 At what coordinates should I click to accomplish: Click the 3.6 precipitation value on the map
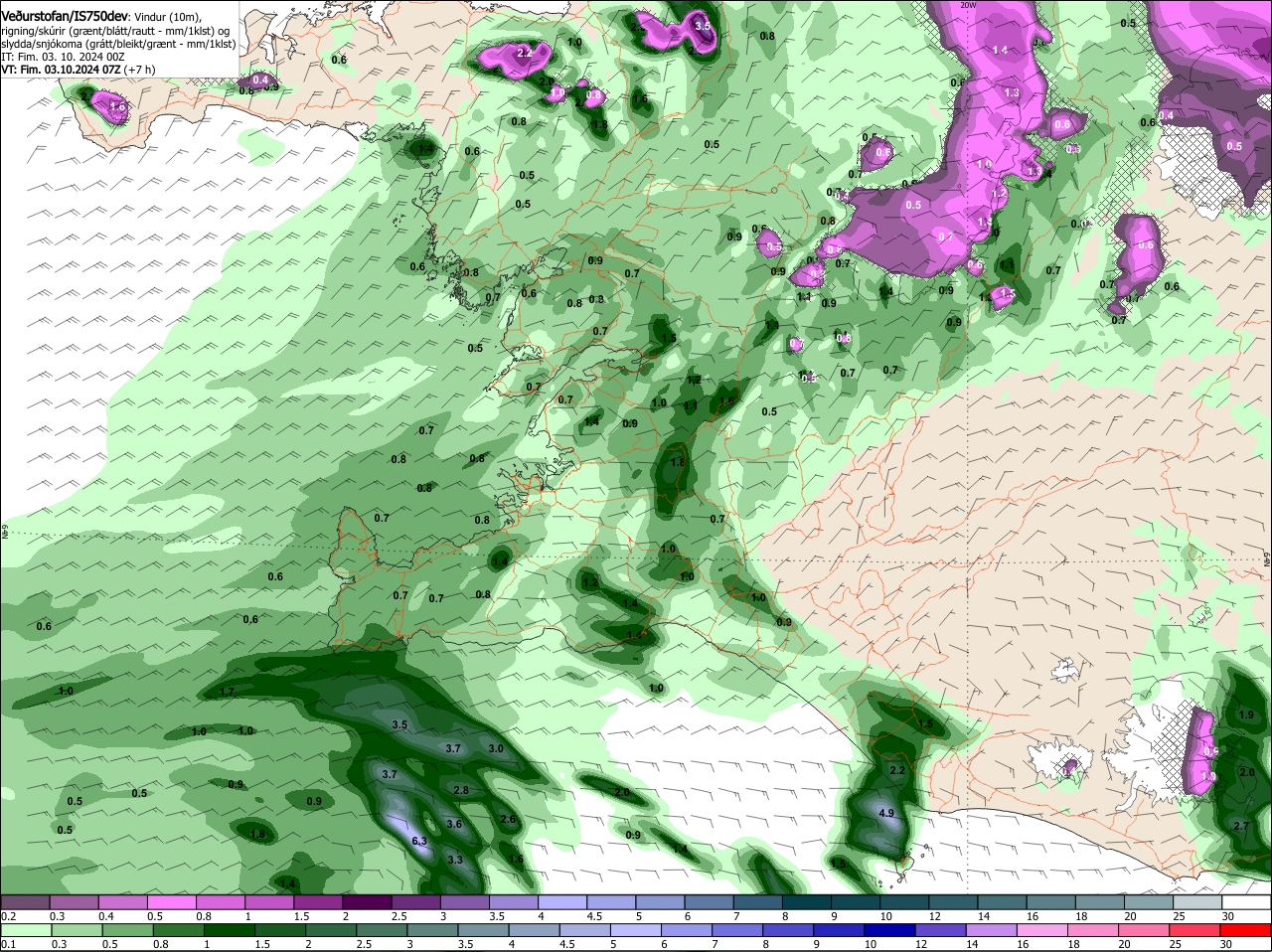[x=454, y=824]
